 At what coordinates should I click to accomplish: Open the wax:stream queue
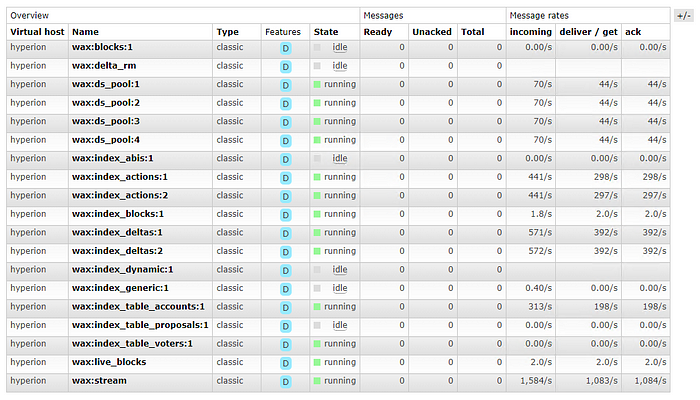[x=99, y=381]
